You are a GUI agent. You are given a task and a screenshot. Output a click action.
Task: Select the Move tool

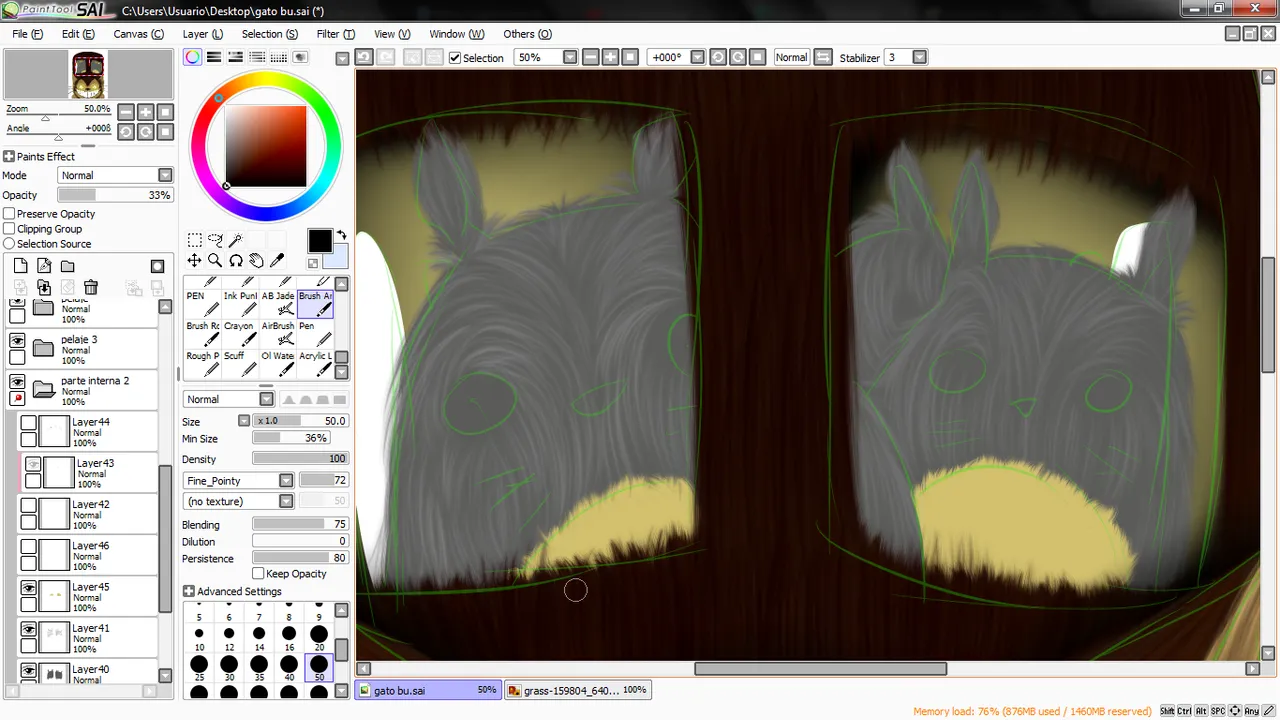(x=194, y=260)
